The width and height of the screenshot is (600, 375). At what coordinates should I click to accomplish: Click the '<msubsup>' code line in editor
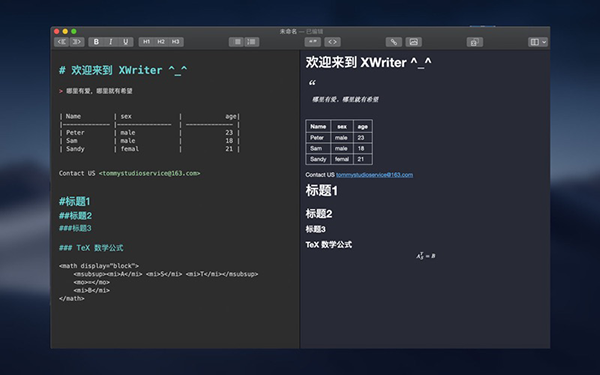click(x=166, y=274)
